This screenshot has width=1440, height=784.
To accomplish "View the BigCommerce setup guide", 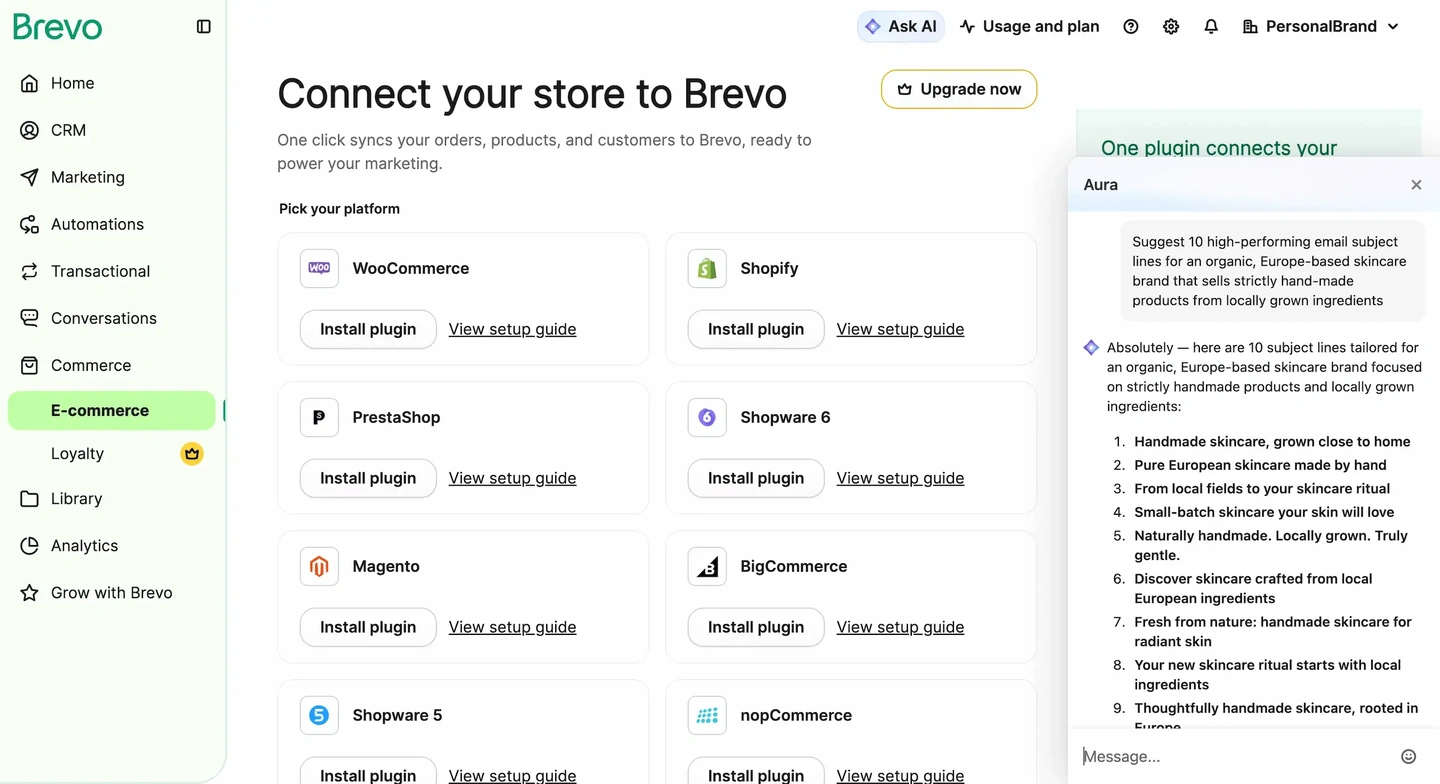I will pos(900,627).
